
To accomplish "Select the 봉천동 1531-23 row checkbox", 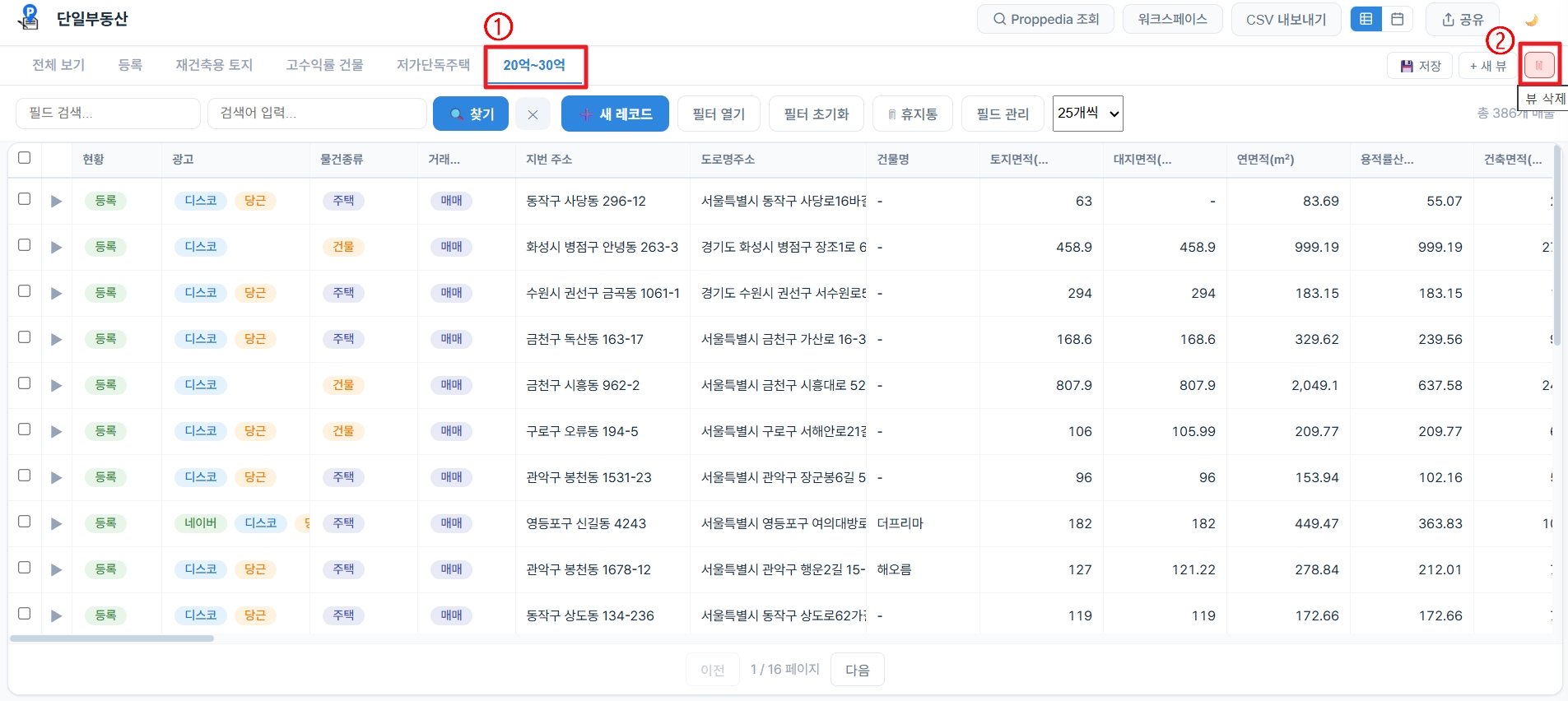I will tap(25, 476).
